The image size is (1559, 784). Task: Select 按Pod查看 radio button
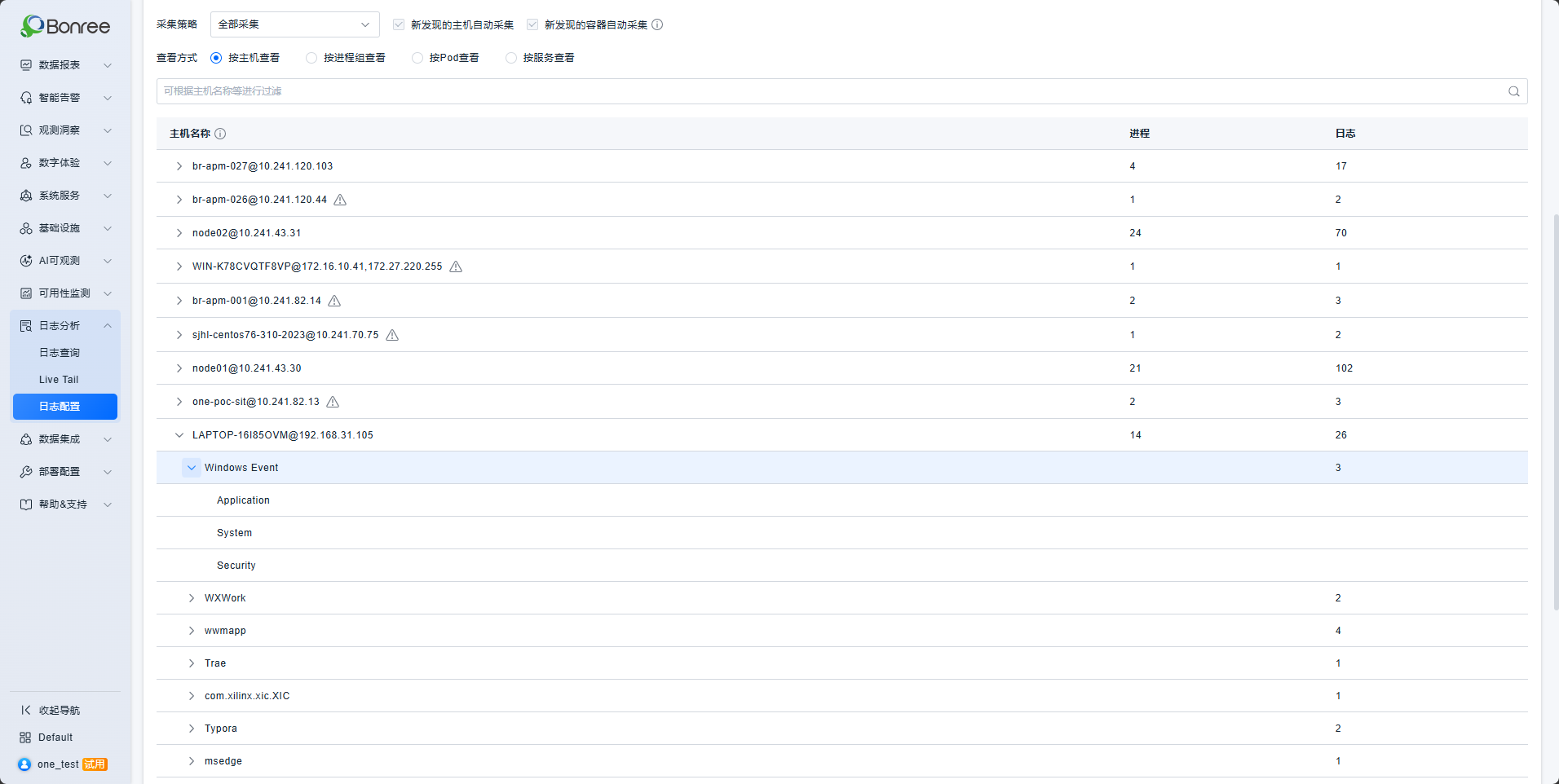pyautogui.click(x=417, y=58)
